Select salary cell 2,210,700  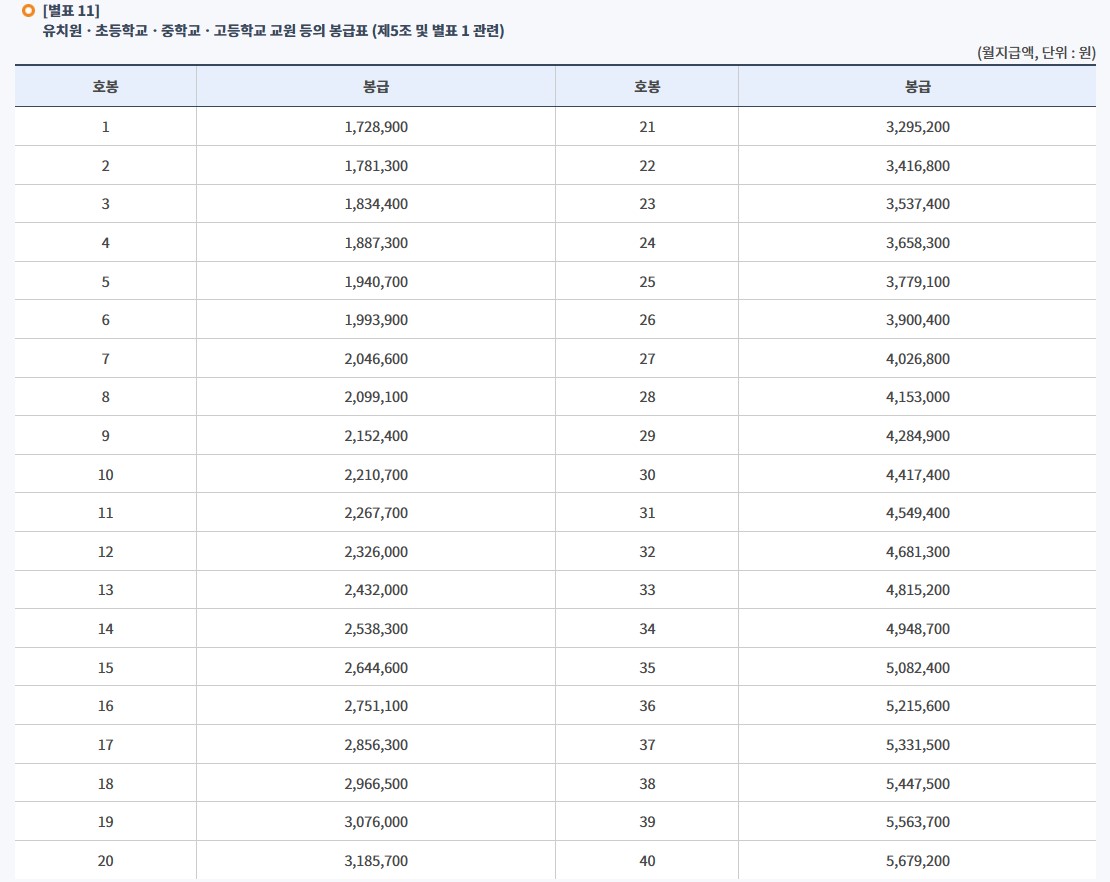tap(376, 475)
